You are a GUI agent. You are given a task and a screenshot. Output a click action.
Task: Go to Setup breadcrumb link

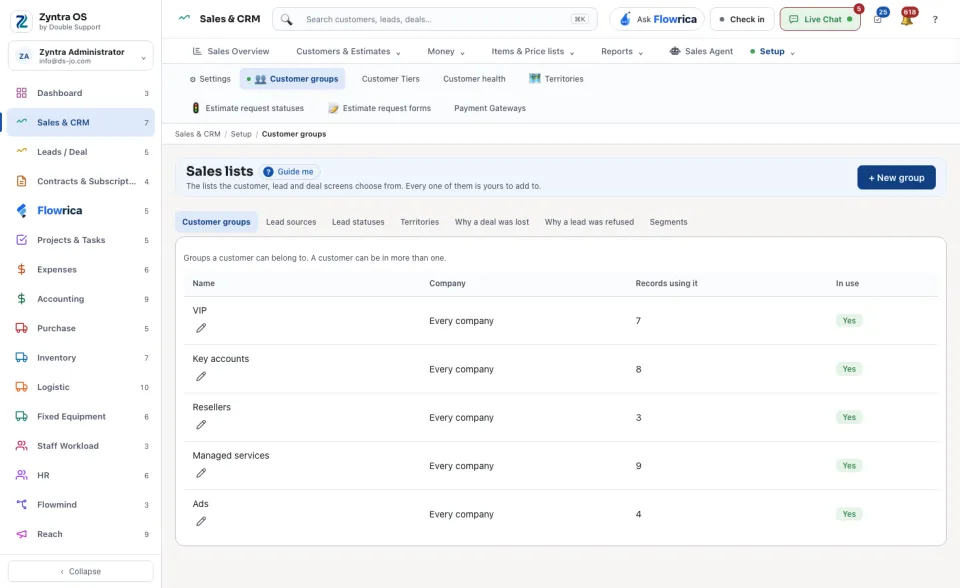241,134
